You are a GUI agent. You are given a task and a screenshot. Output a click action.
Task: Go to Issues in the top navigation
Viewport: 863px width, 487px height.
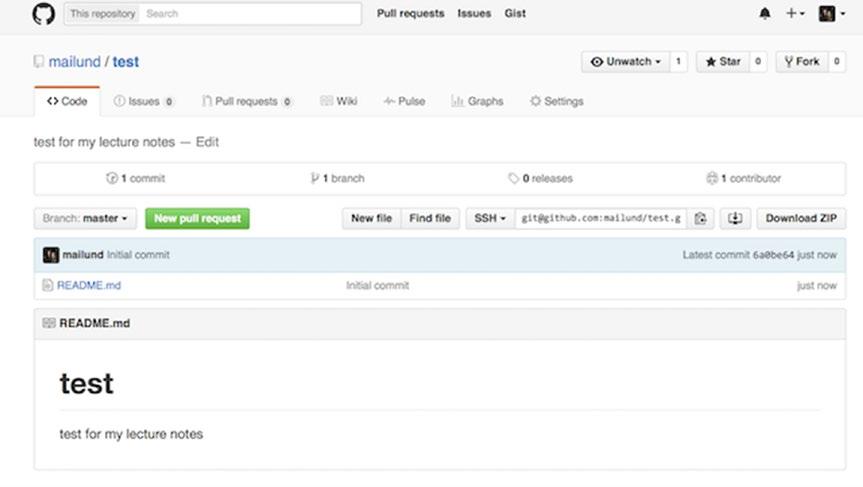pyautogui.click(x=474, y=13)
